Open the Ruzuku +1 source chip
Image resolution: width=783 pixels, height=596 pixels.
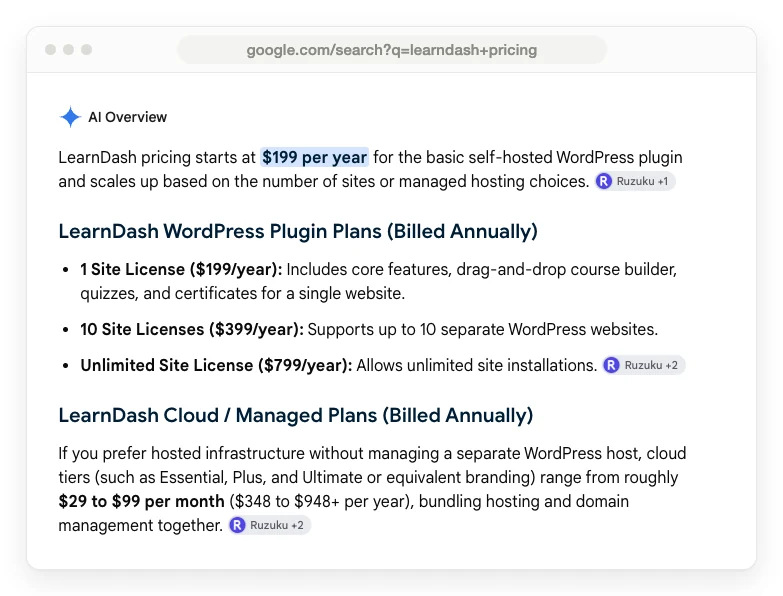pos(635,181)
